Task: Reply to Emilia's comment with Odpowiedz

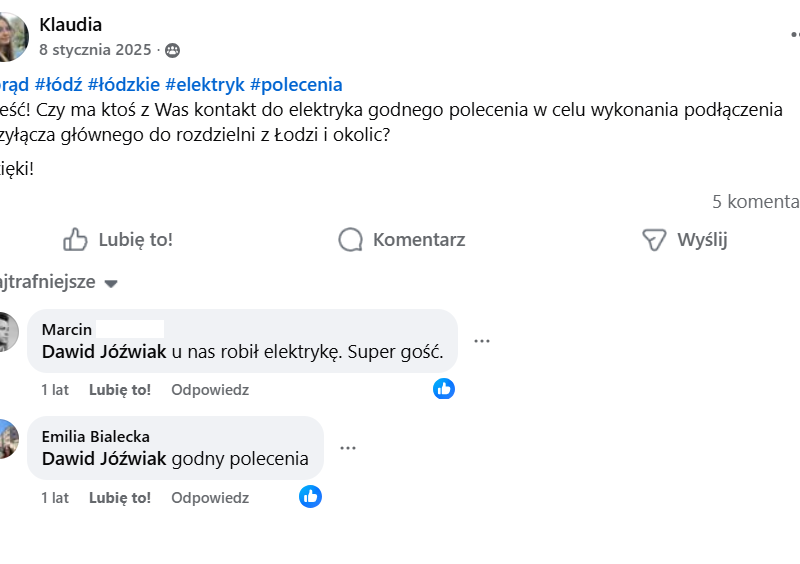Action: (210, 497)
